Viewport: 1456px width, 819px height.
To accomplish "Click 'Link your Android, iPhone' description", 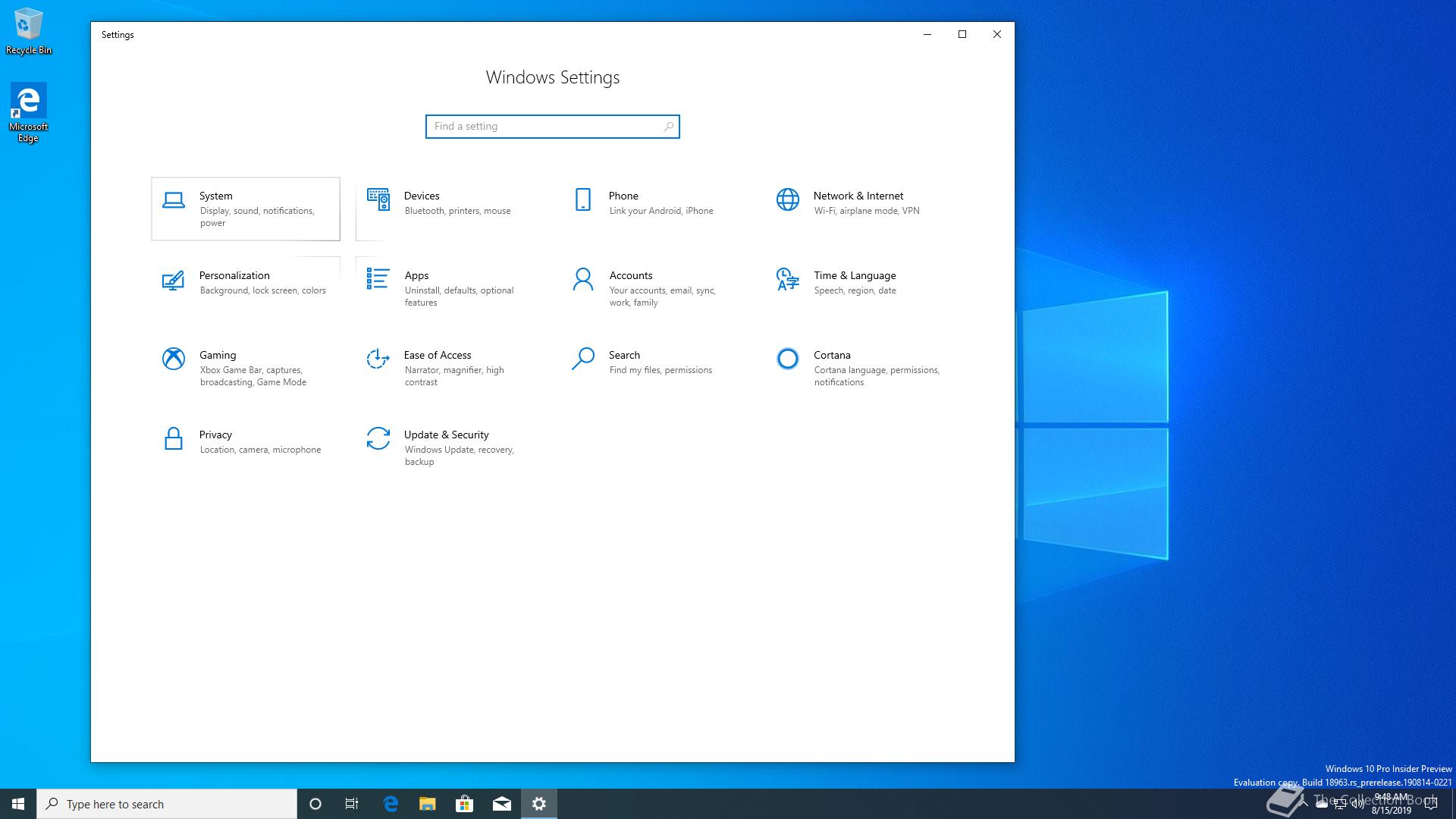I will (x=661, y=211).
